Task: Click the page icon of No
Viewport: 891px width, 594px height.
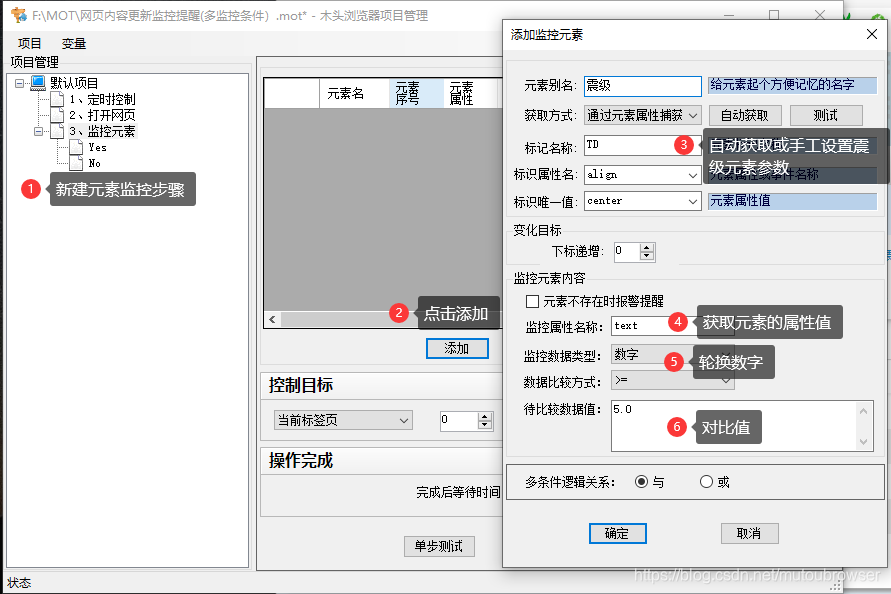Action: 76,163
